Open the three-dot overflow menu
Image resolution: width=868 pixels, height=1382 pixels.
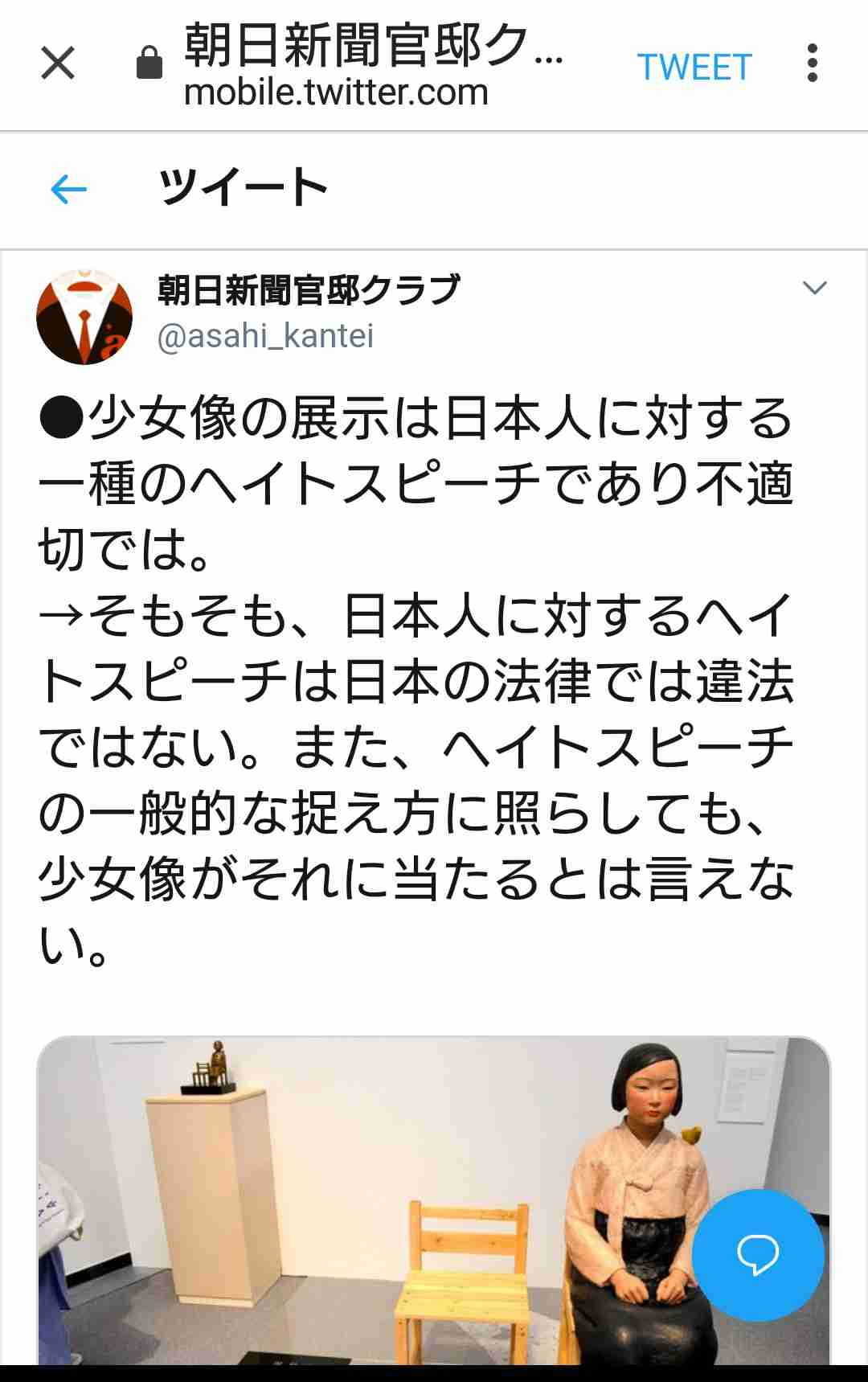pos(813,64)
